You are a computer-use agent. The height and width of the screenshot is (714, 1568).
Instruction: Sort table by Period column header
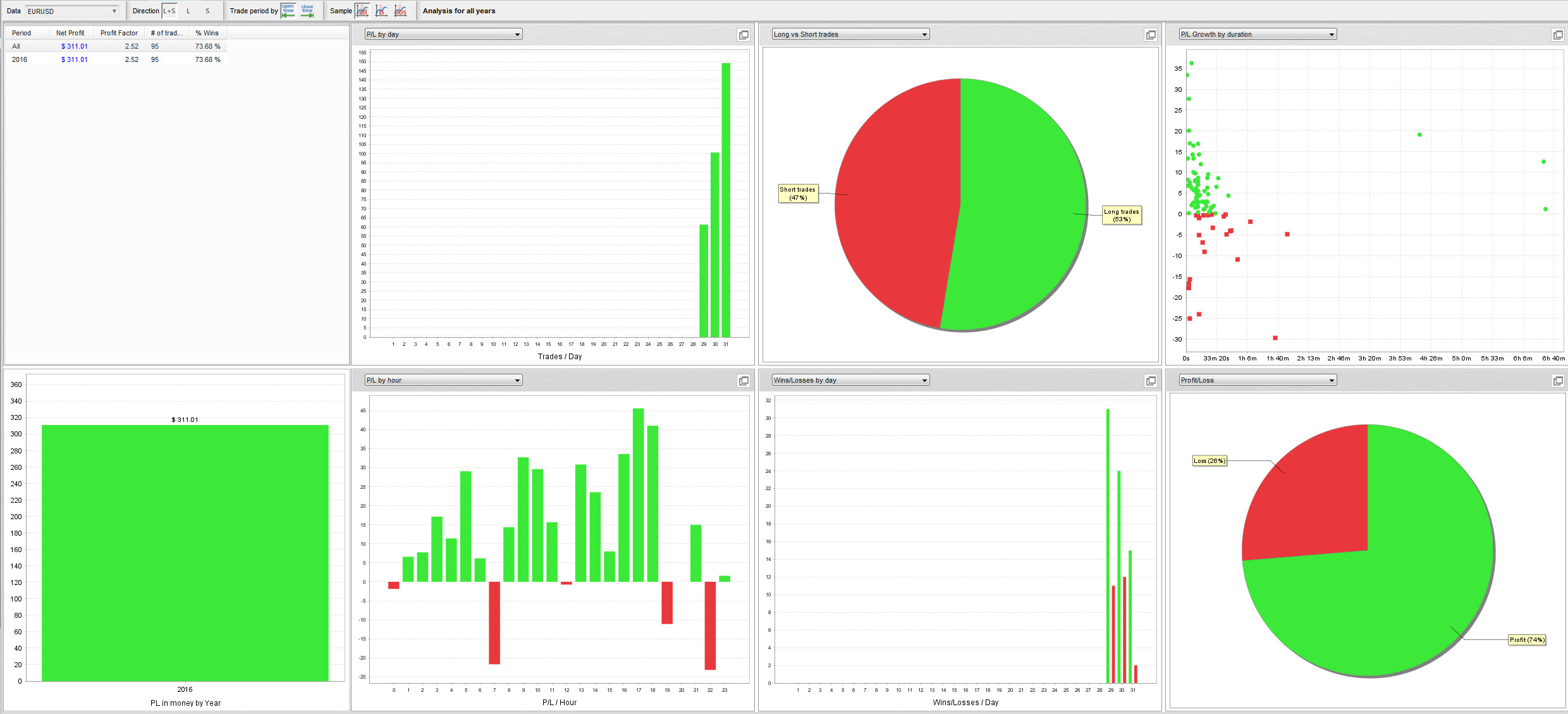pos(28,33)
